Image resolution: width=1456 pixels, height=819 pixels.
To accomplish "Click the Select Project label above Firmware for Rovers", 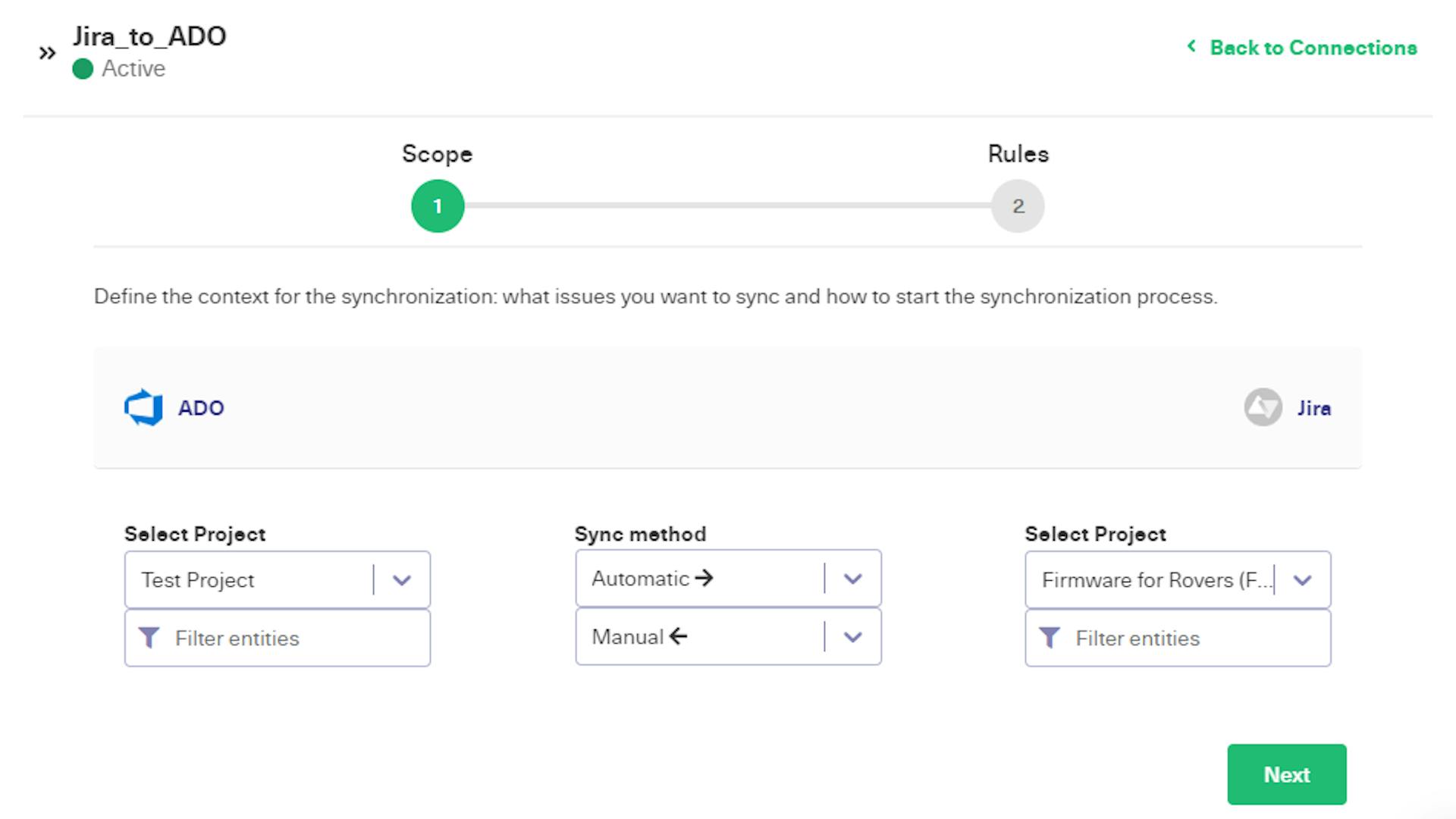I will 1096,534.
